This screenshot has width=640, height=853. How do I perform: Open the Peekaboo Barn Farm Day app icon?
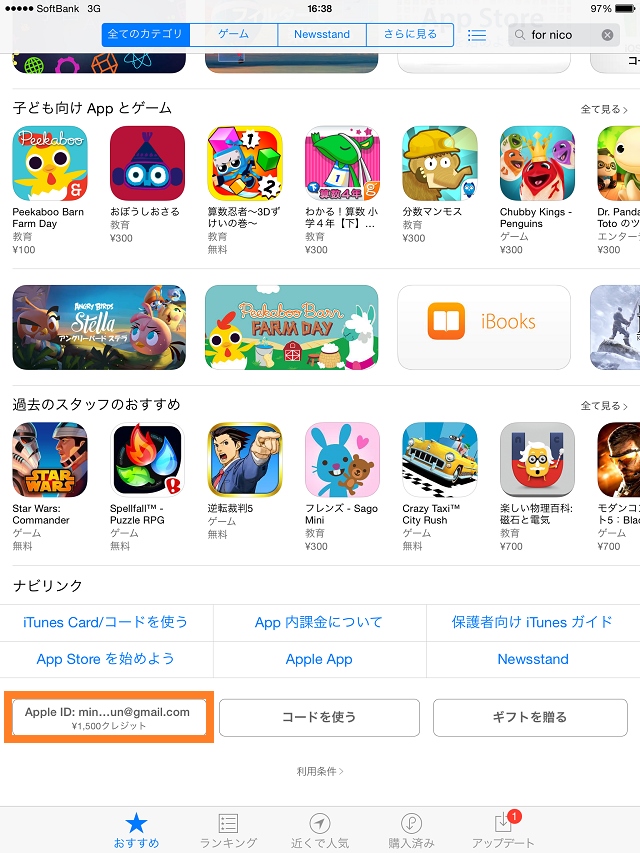click(x=50, y=163)
